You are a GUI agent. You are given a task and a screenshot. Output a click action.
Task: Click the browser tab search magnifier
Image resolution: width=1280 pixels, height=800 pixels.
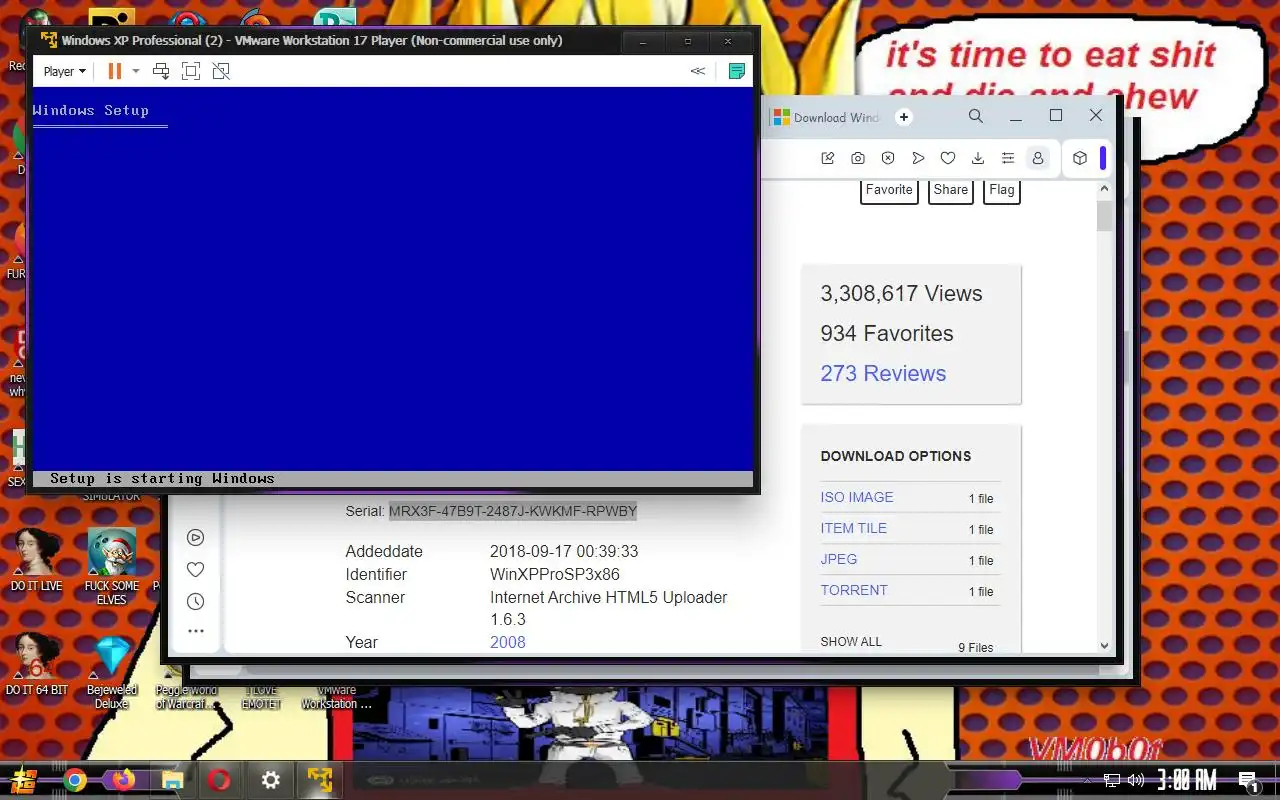coord(976,116)
